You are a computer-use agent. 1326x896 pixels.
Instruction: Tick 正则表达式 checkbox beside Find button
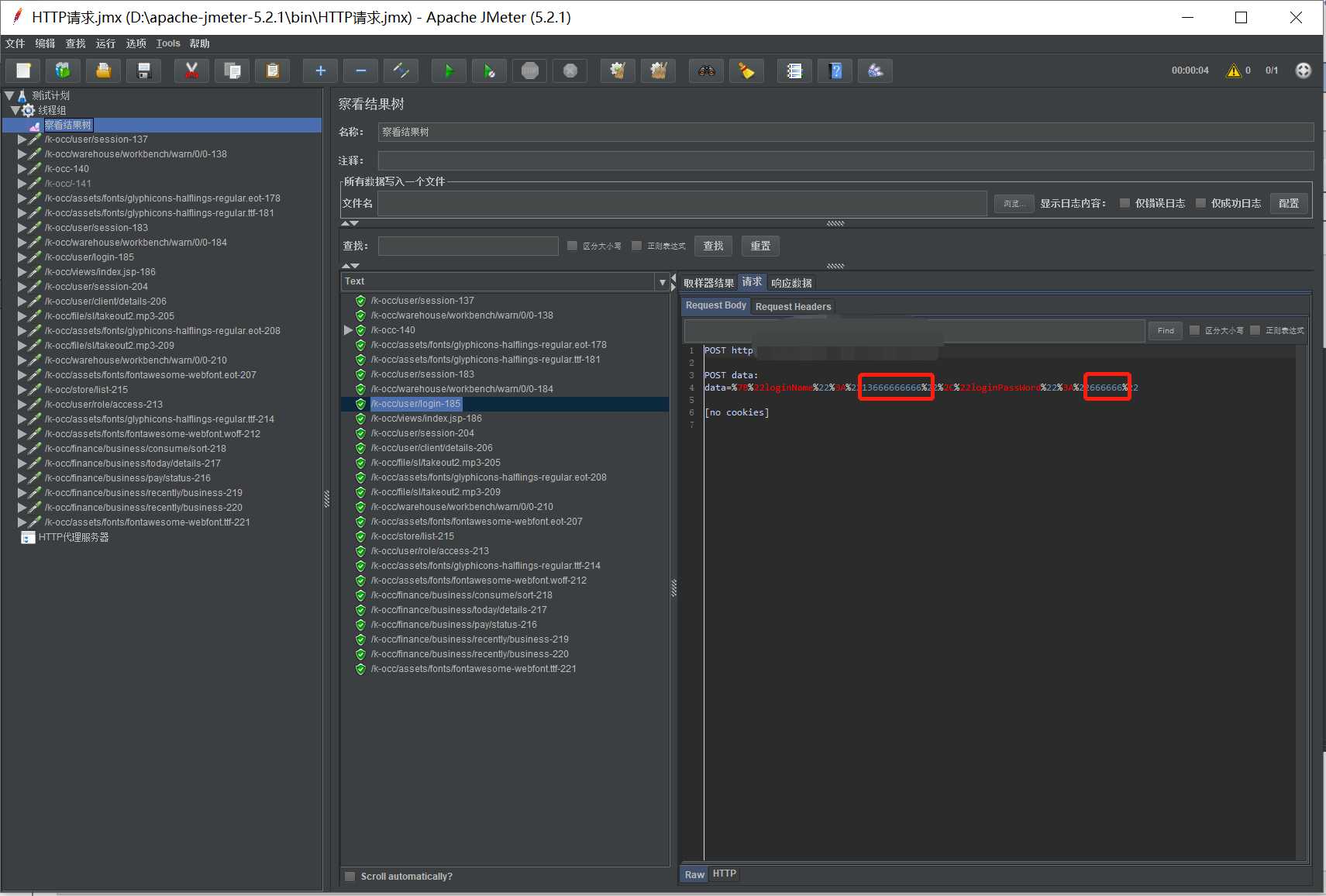coord(1255,330)
